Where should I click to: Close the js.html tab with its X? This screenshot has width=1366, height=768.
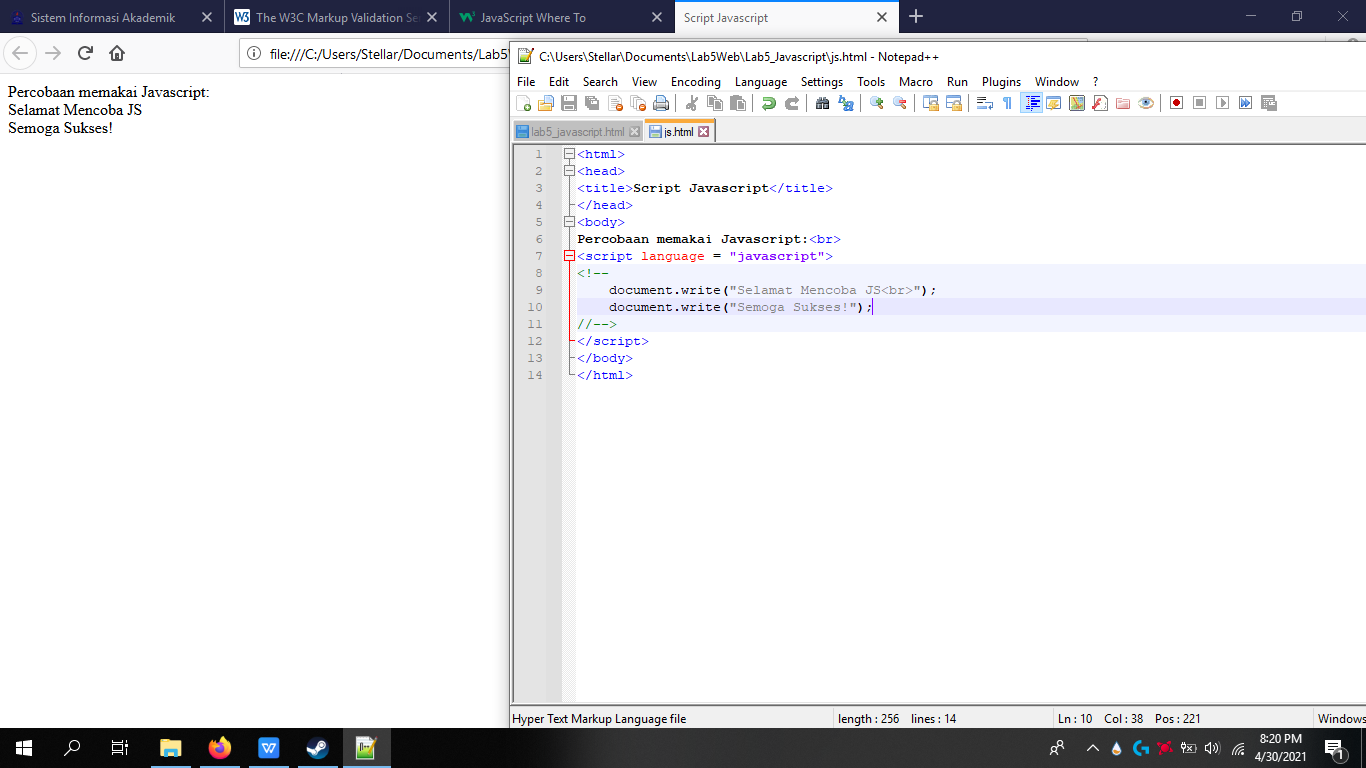pyautogui.click(x=703, y=132)
